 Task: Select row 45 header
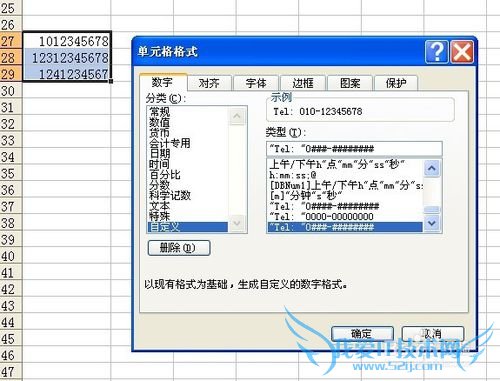click(11, 339)
